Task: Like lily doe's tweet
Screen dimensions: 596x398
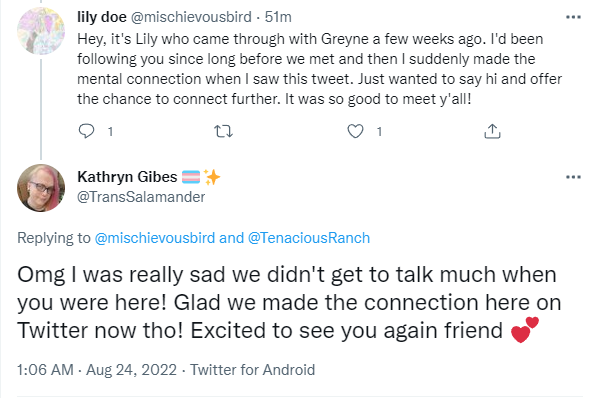Action: (x=355, y=131)
